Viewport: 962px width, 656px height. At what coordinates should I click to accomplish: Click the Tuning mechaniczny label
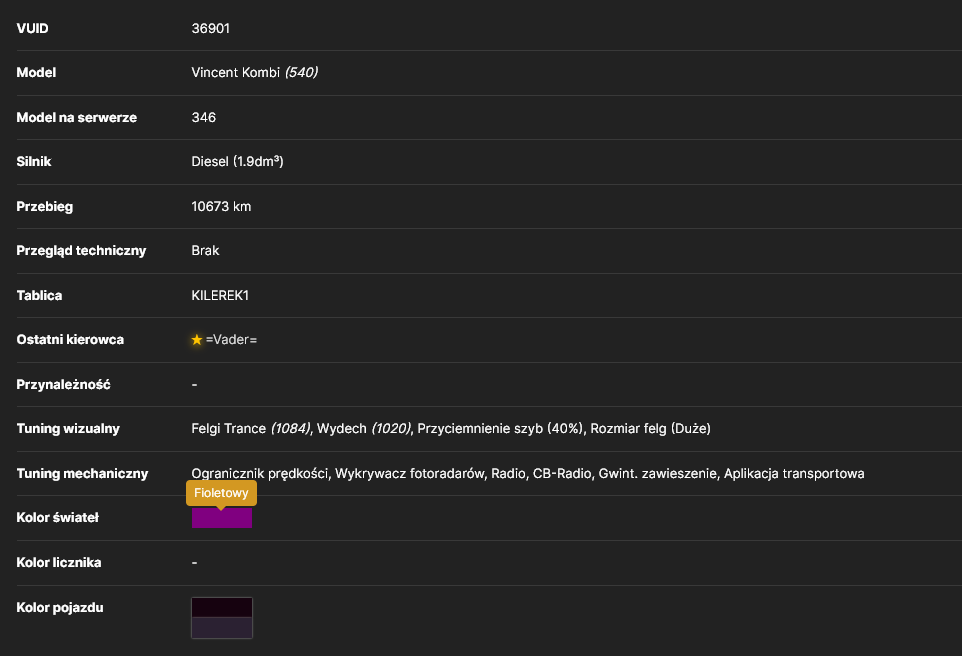[x=82, y=473]
